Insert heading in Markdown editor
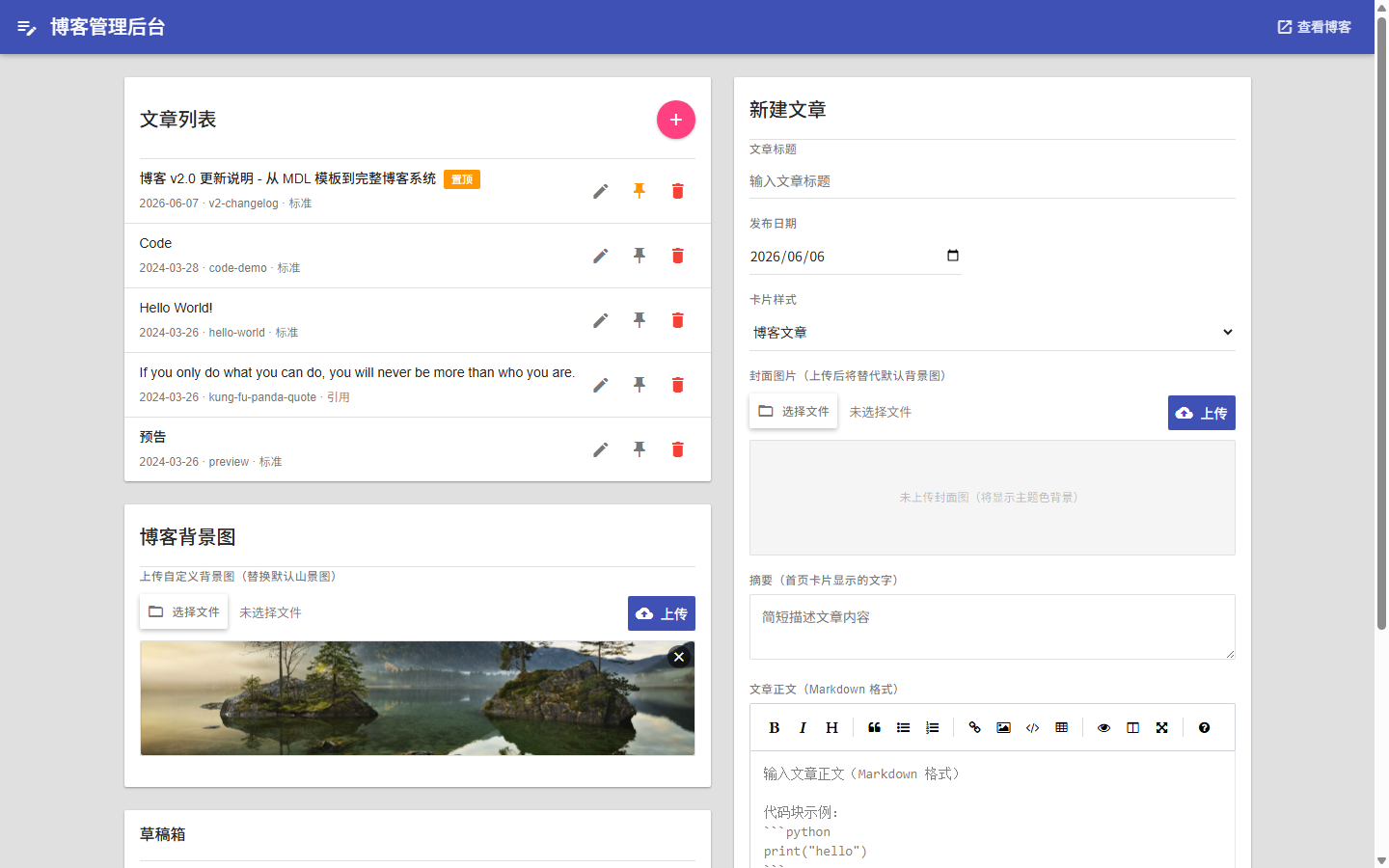 click(x=831, y=728)
